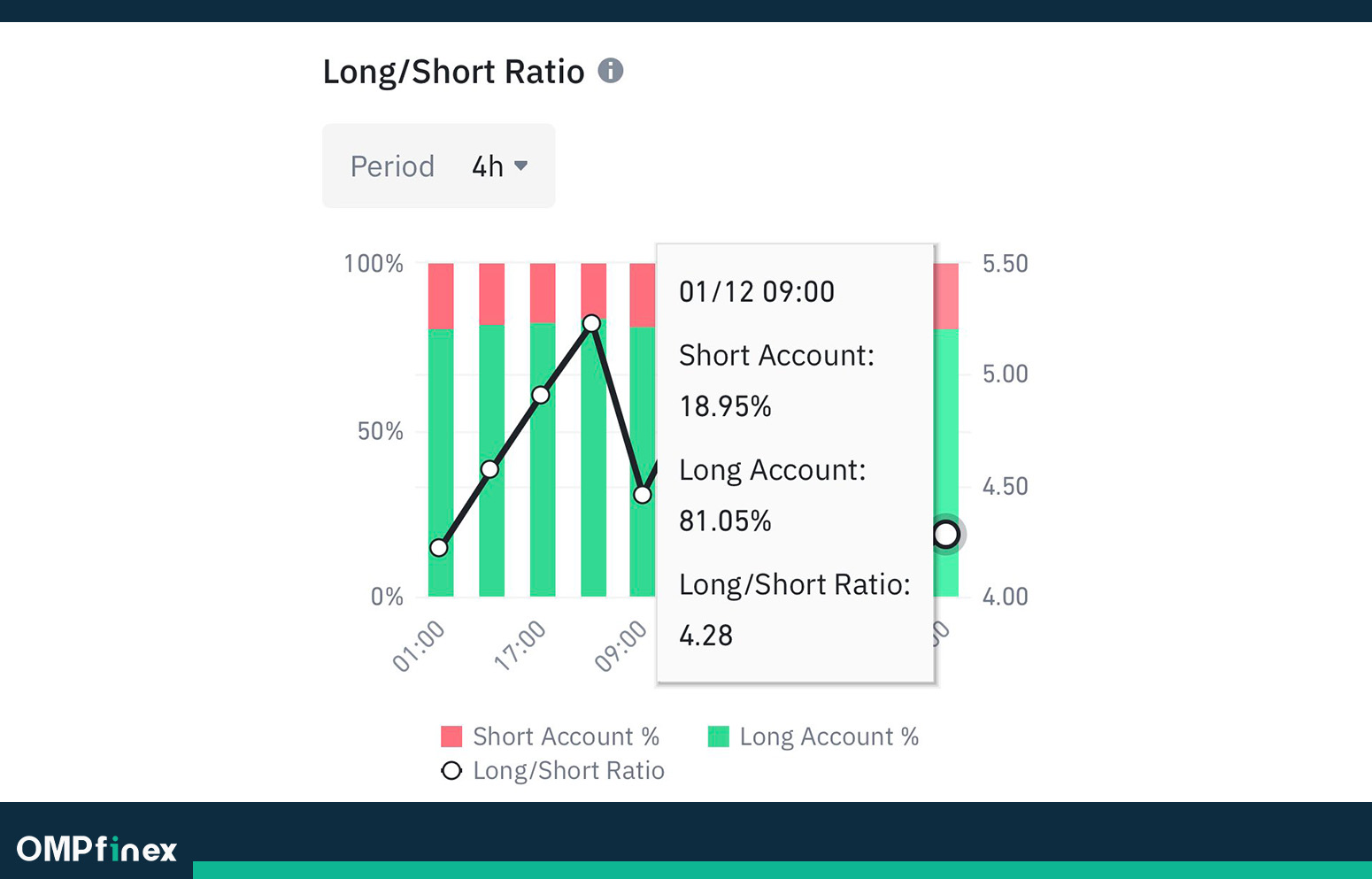Select the highlighted data point right of tooltip
Screen dimensions: 1372x879
(x=945, y=534)
